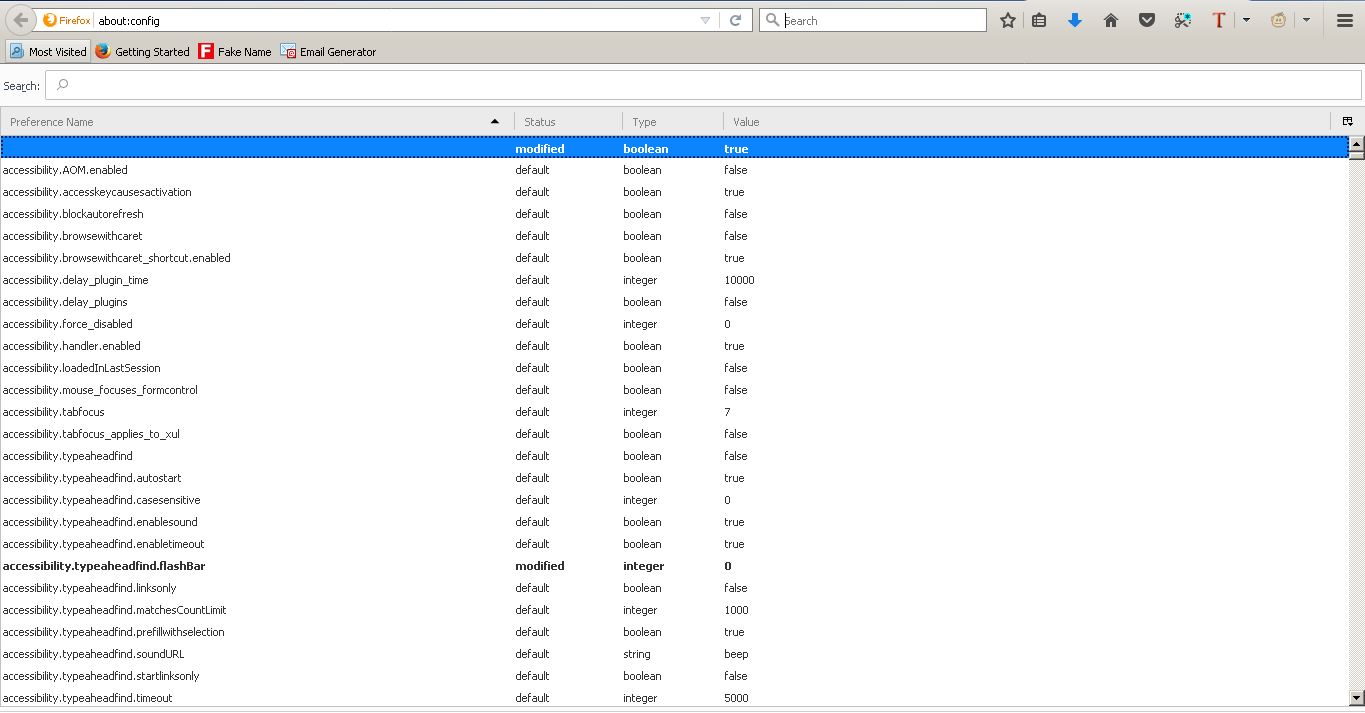The height and width of the screenshot is (713, 1365).
Task: Open the Firefox hamburger menu
Action: click(1344, 19)
